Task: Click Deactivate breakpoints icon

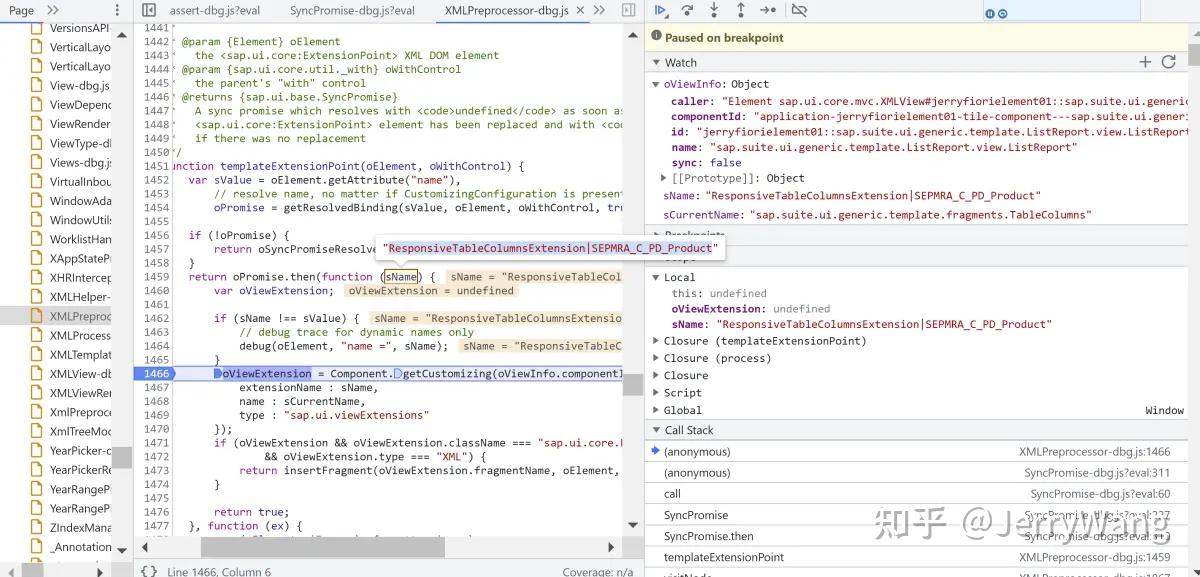Action: (x=797, y=10)
